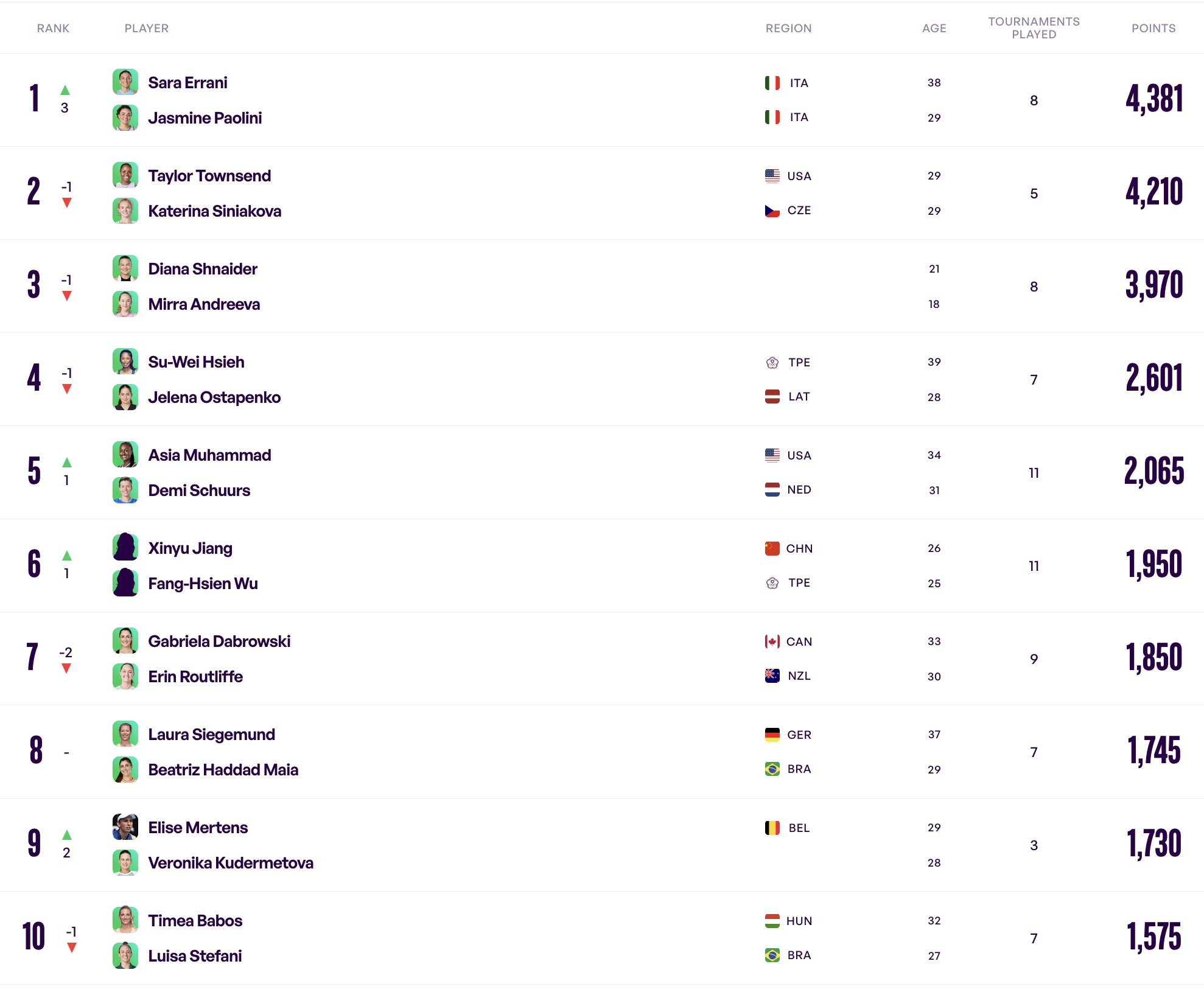
Task: Click the Latvia flag for Jelena Ostapenko
Action: 772,397
